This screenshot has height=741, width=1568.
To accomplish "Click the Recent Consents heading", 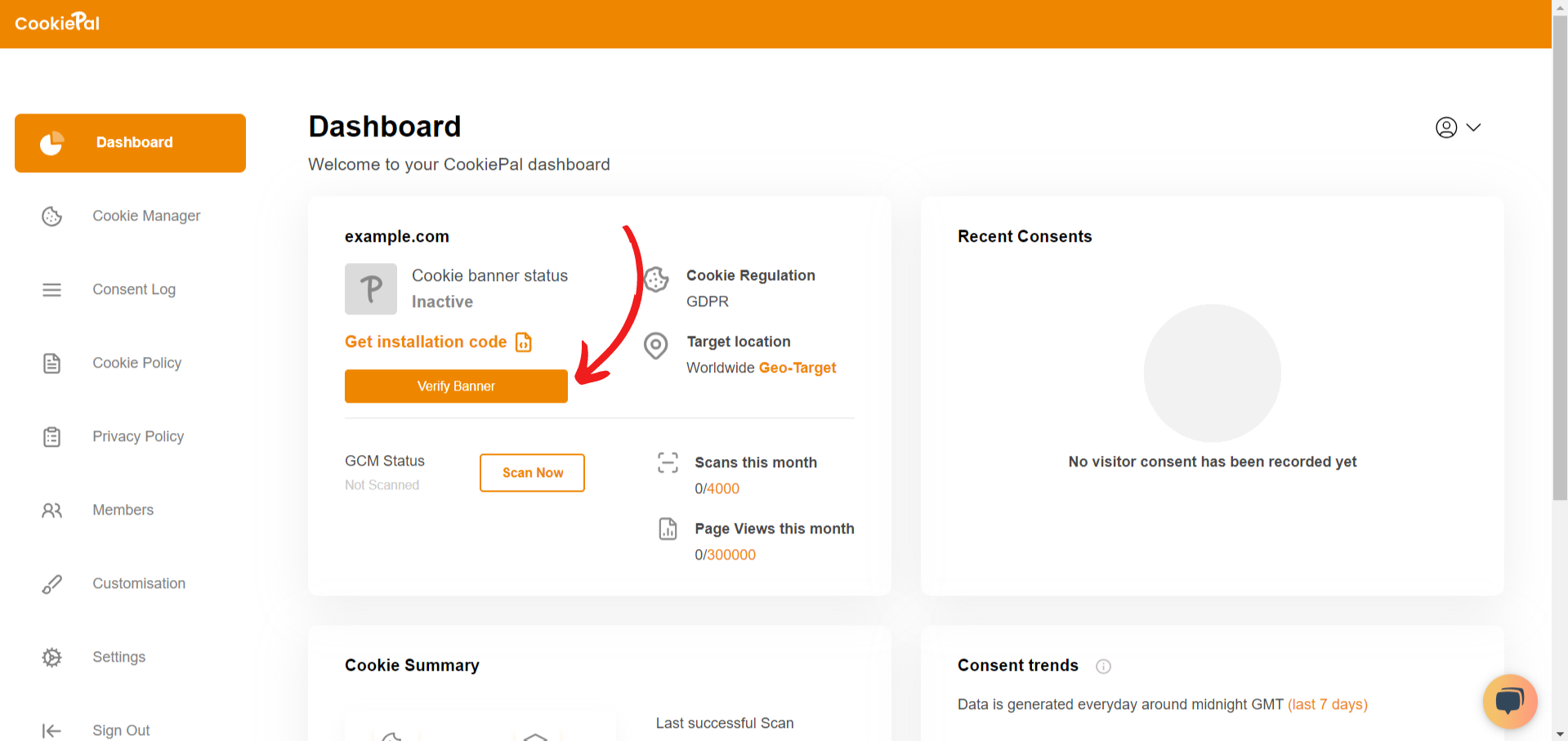I will coord(1025,236).
